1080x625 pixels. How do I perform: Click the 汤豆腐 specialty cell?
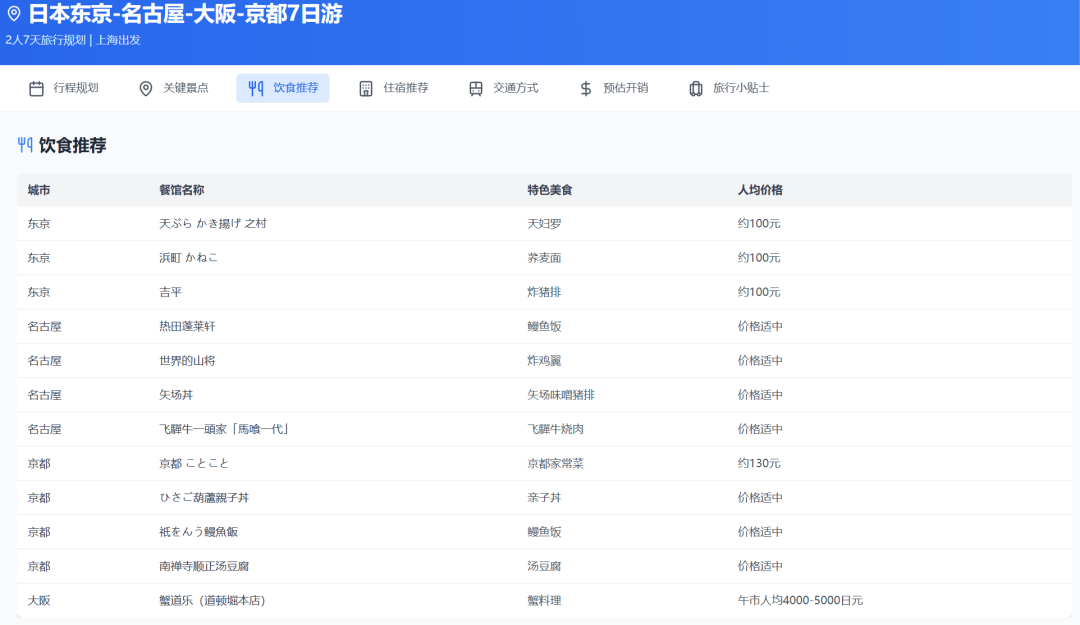coord(544,566)
